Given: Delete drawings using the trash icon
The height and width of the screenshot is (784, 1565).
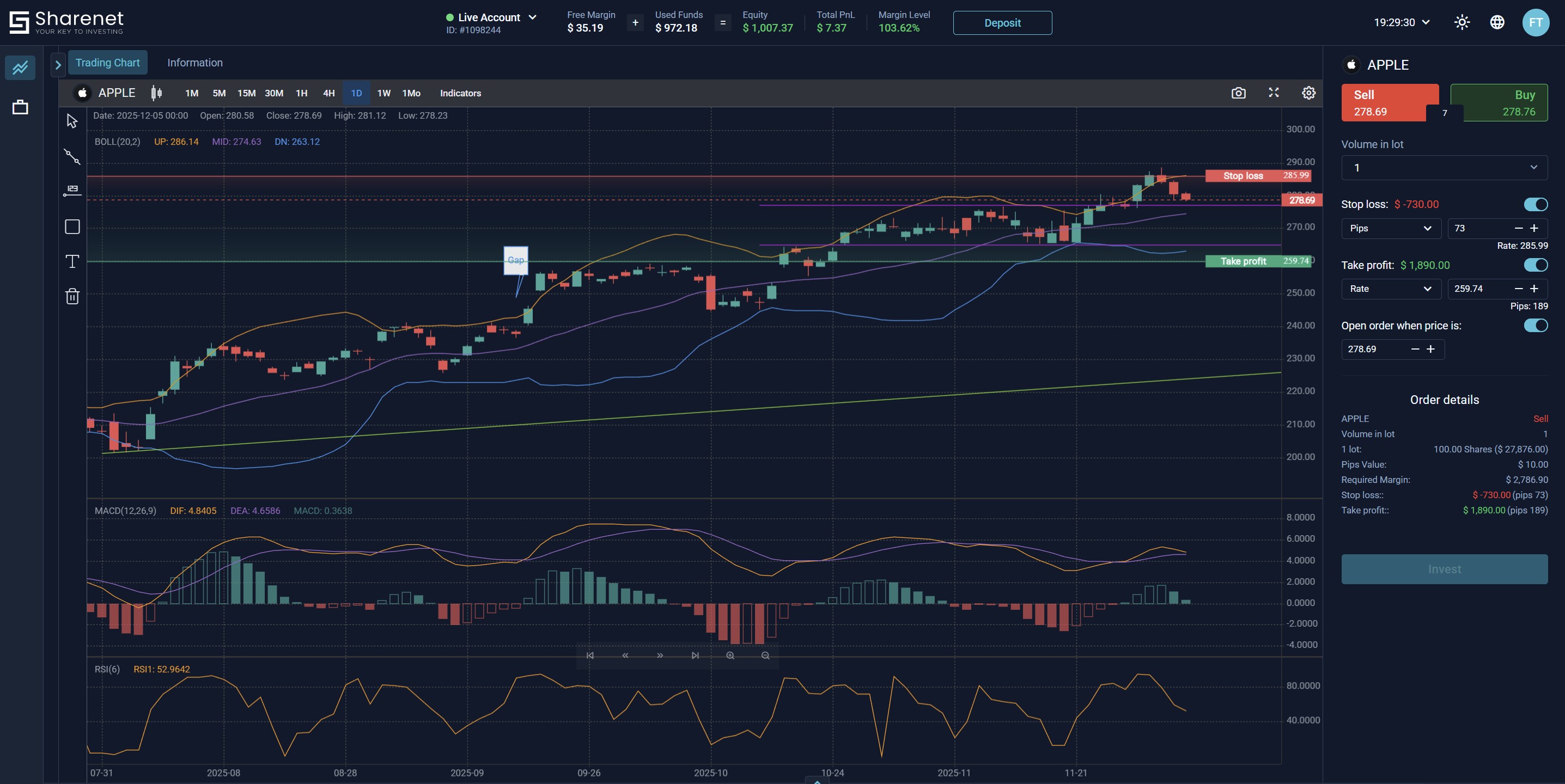Looking at the screenshot, I should click(x=72, y=296).
